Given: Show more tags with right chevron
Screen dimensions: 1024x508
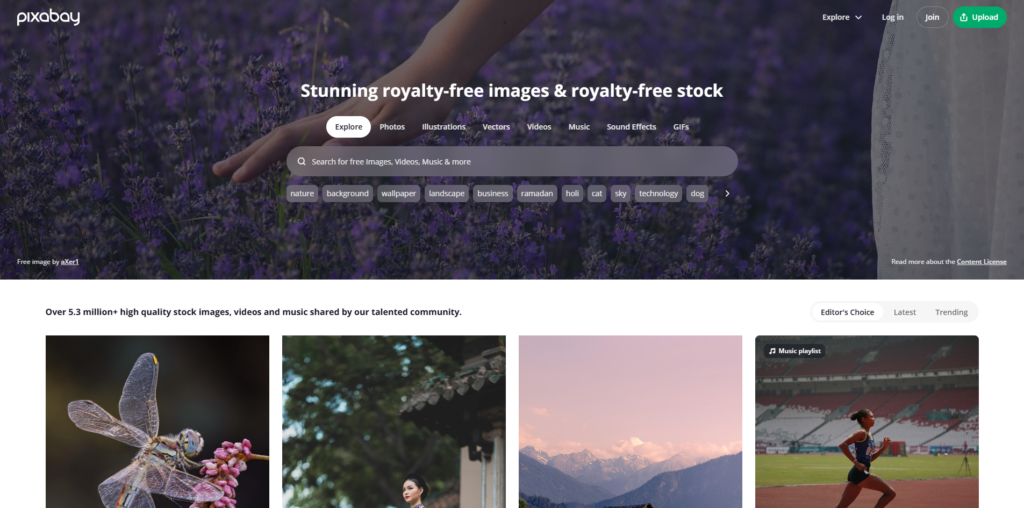Looking at the screenshot, I should point(727,193).
